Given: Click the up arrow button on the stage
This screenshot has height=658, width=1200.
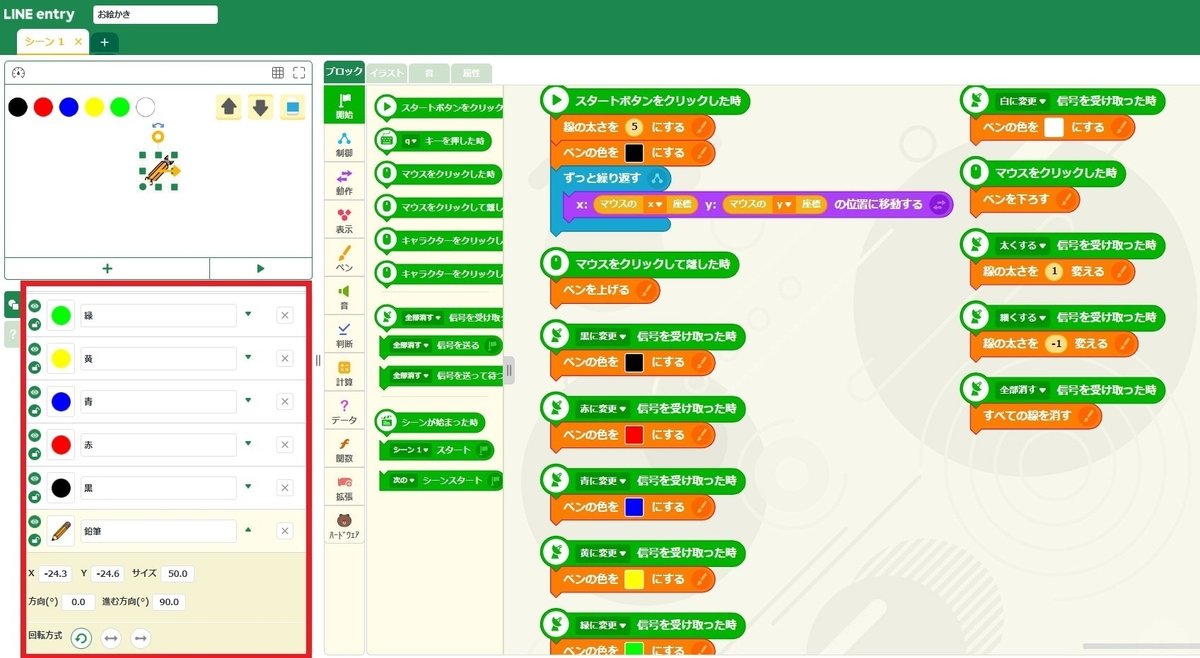Looking at the screenshot, I should point(229,107).
